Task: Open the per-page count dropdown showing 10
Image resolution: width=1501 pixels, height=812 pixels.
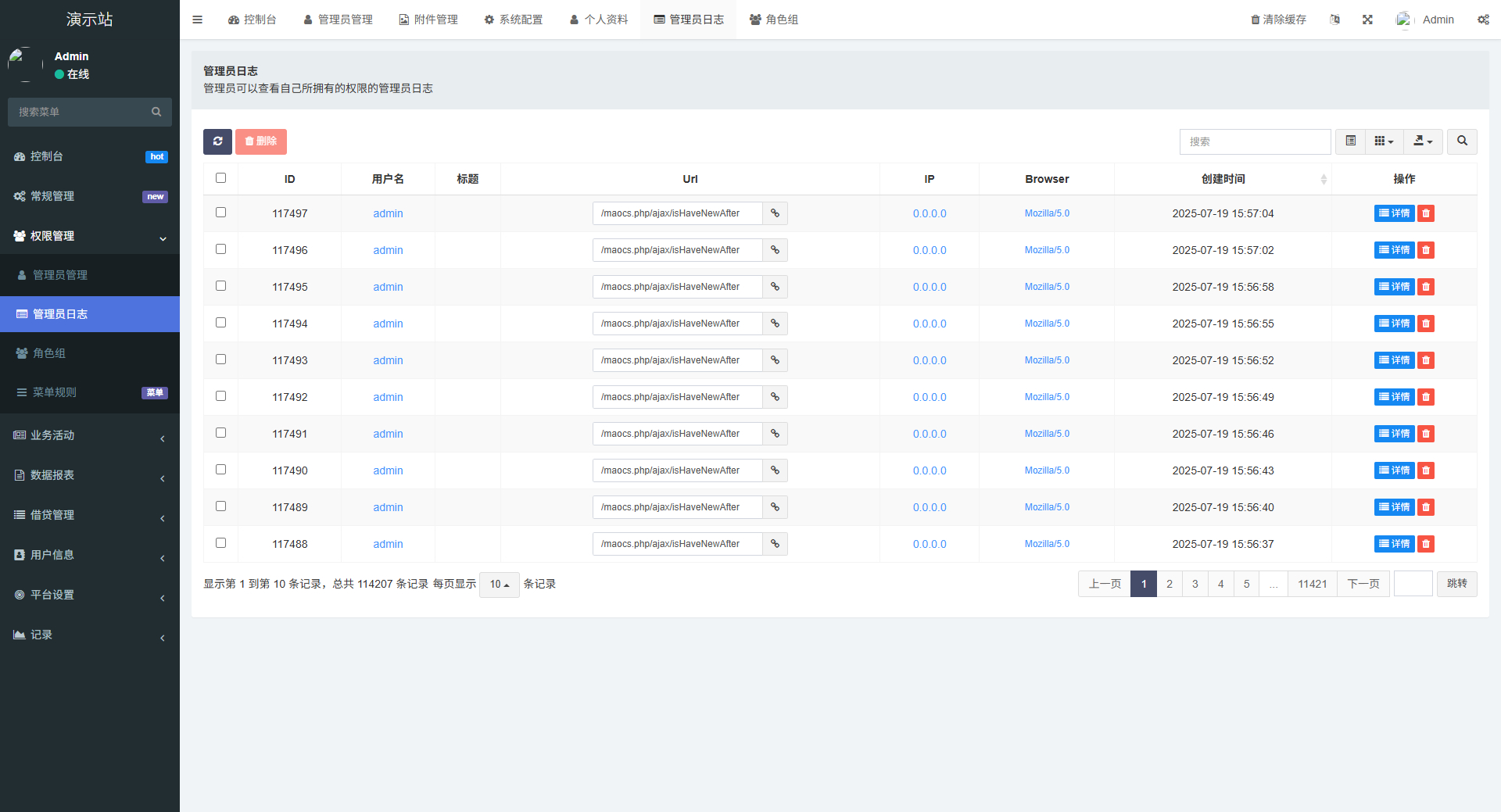Action: (x=499, y=584)
